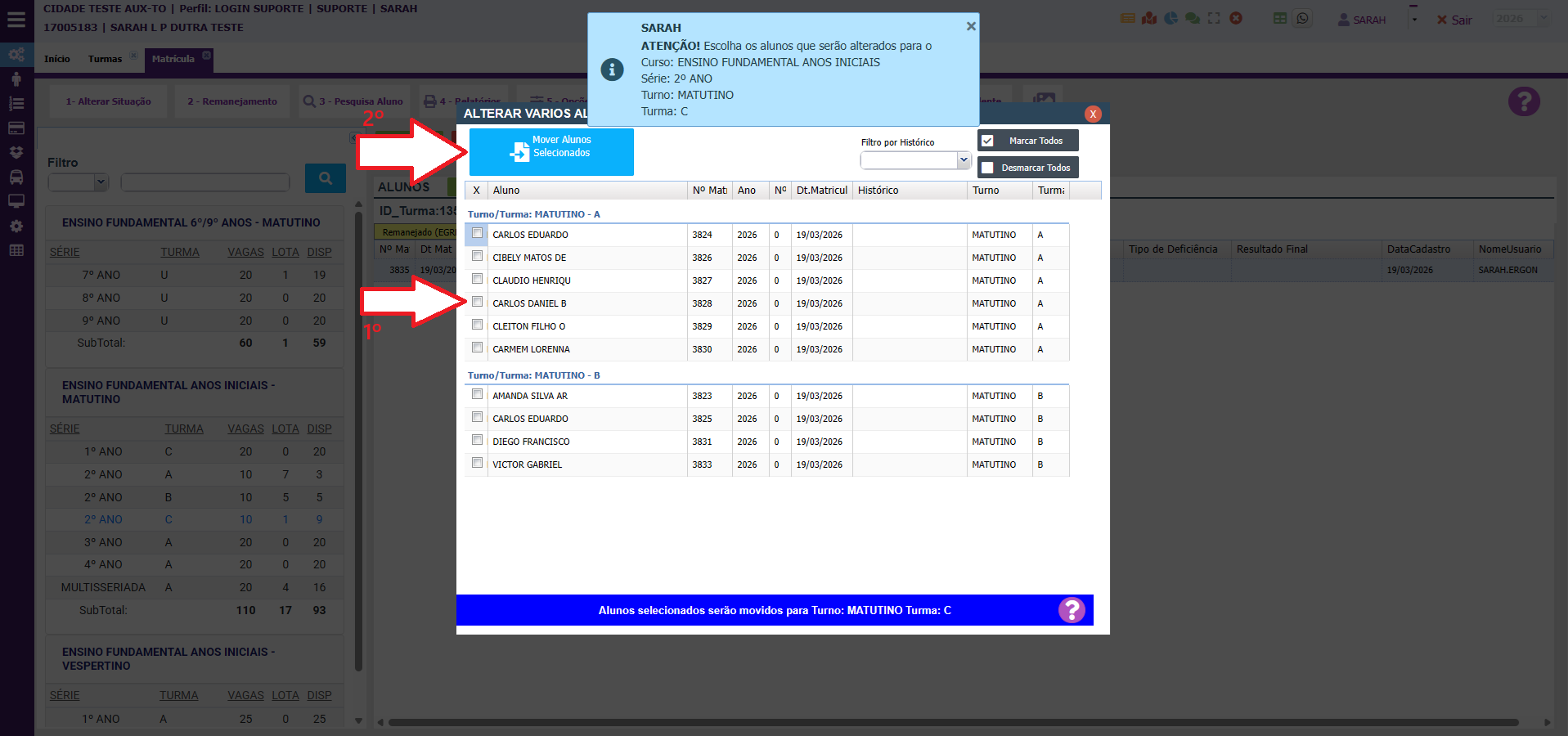Click the filter text input in the left panel
Image resolution: width=1568 pixels, height=736 pixels.
[x=205, y=182]
